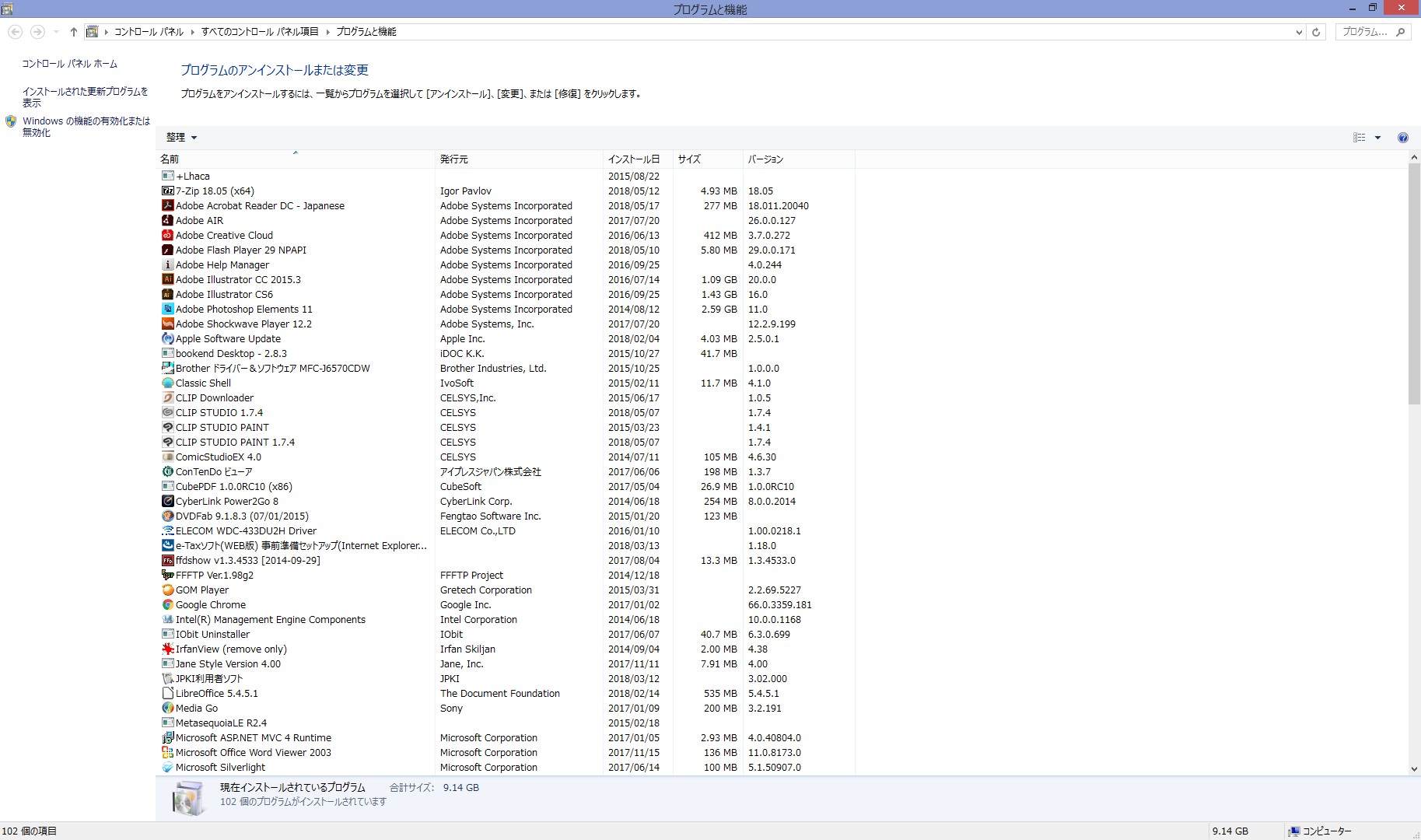The image size is (1421, 840).
Task: Select MetasequoiaLE R2.4 entry
Action: point(507,723)
